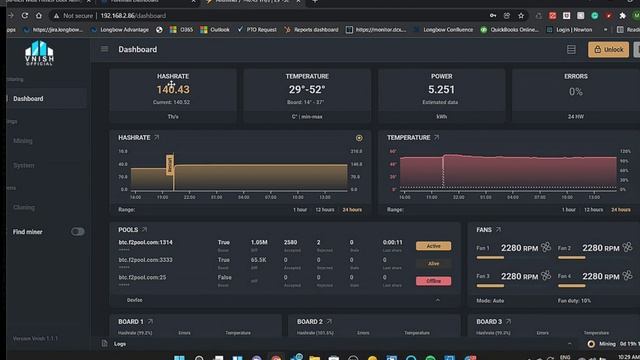Toggle the Find miner switch

pyautogui.click(x=78, y=232)
